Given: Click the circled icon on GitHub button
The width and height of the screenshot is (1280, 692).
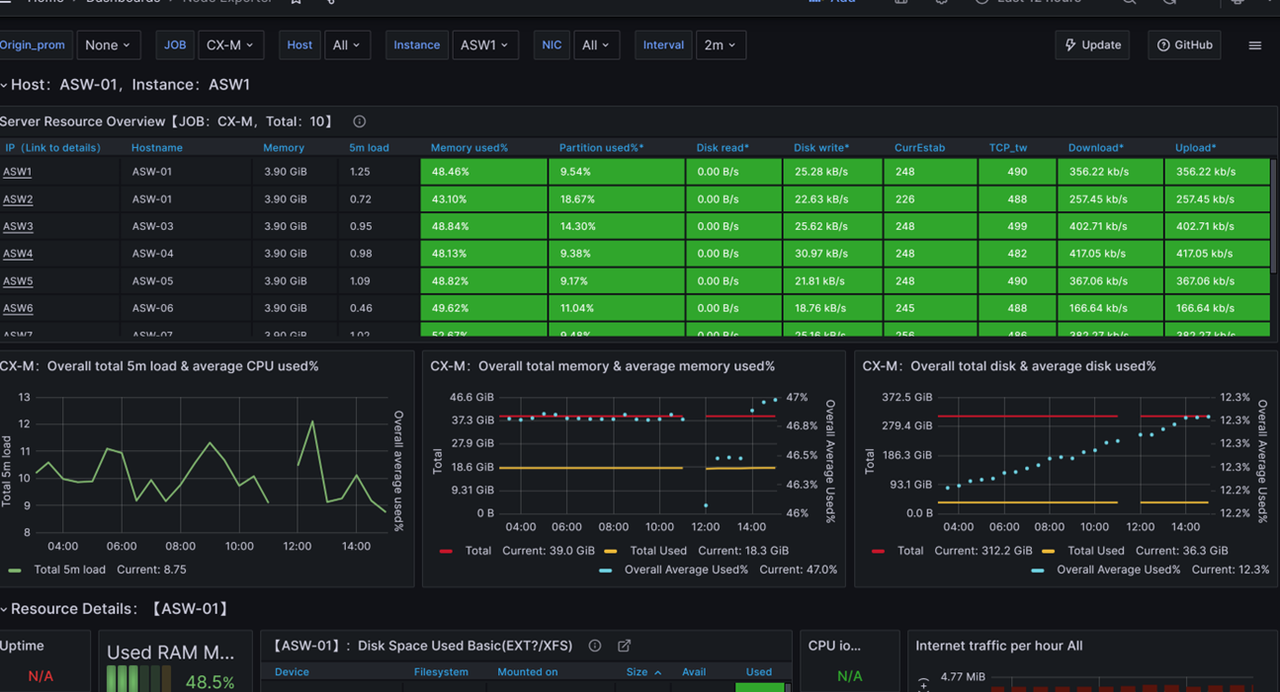Looking at the screenshot, I should pyautogui.click(x=1163, y=45).
